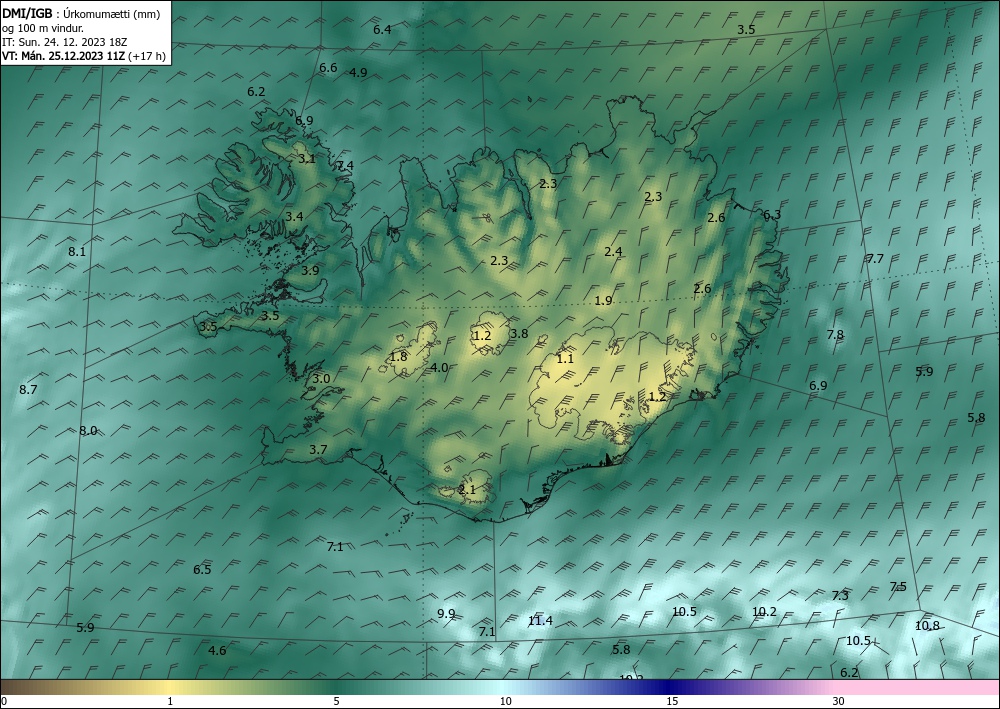Click the yellow section of the color scale

pyautogui.click(x=169, y=687)
